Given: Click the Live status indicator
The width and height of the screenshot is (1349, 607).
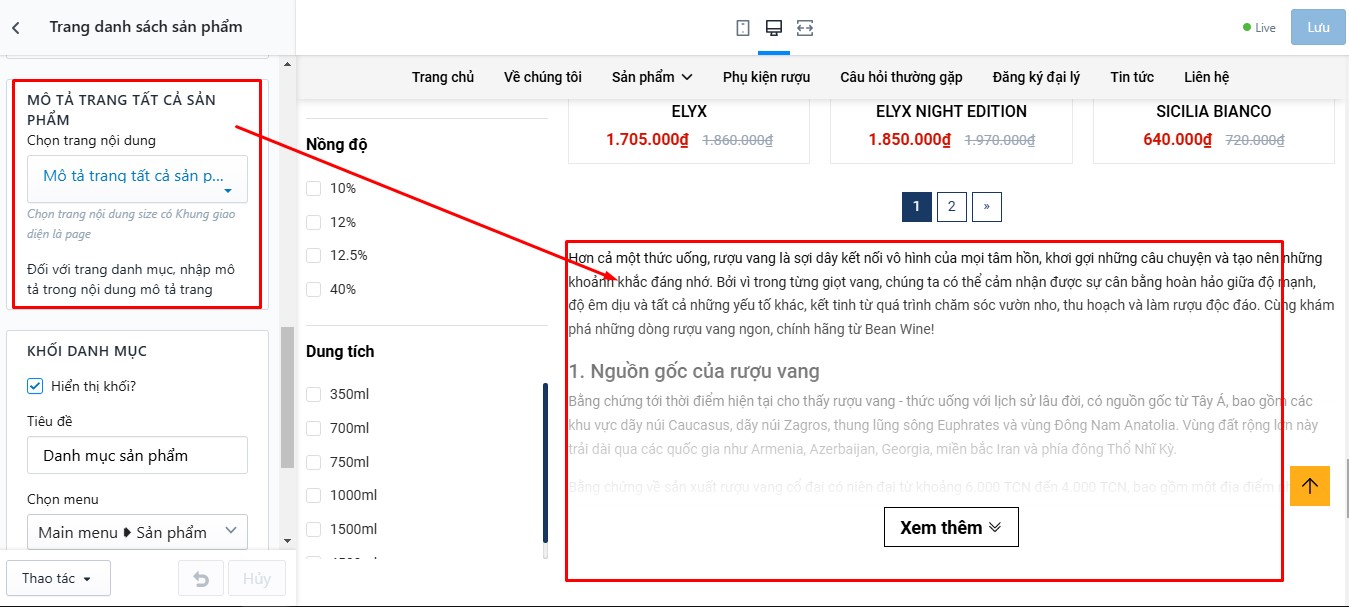Looking at the screenshot, I should [x=1259, y=28].
